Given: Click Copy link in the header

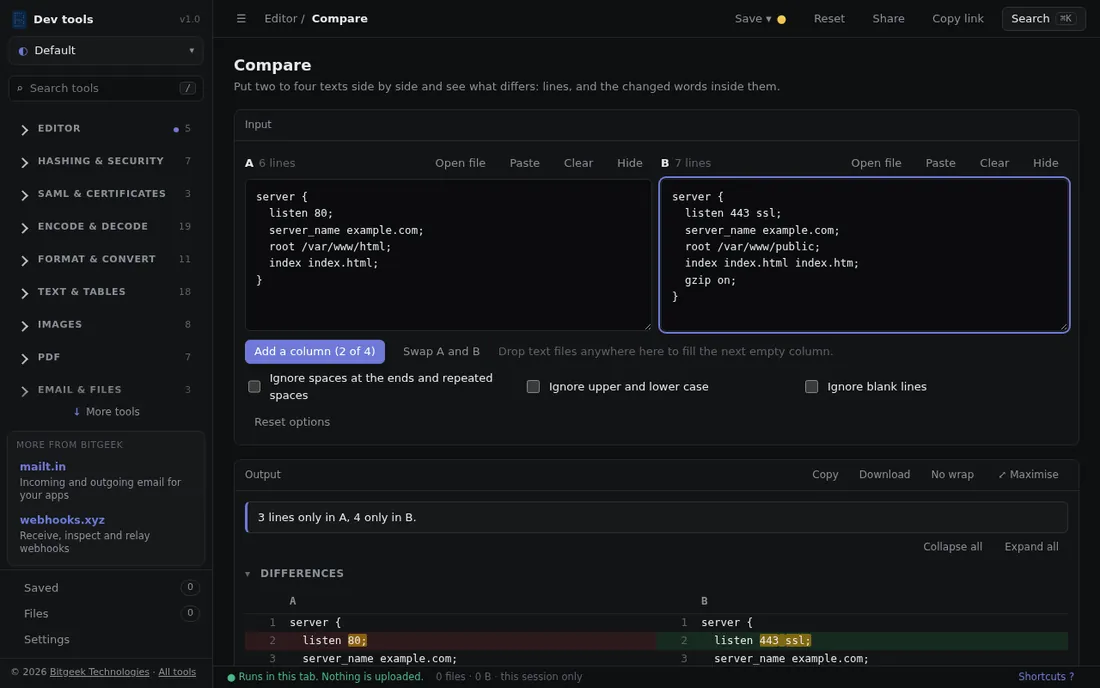Looking at the screenshot, I should tap(958, 19).
